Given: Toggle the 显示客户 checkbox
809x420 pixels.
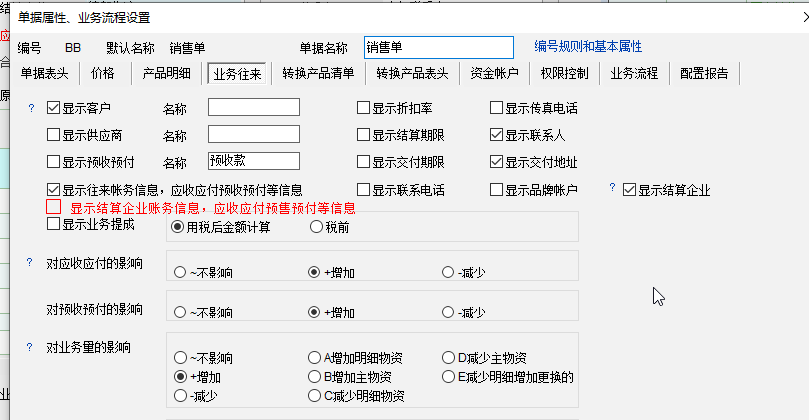Looking at the screenshot, I should point(54,108).
